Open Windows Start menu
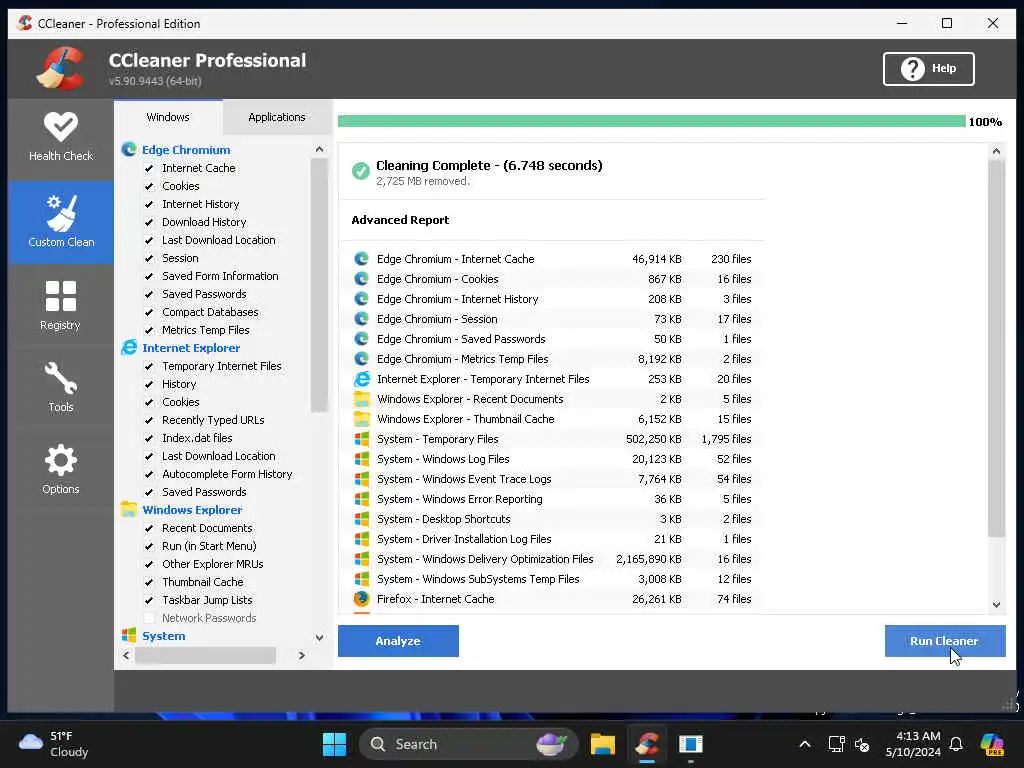Viewport: 1024px width, 768px height. pyautogui.click(x=334, y=744)
